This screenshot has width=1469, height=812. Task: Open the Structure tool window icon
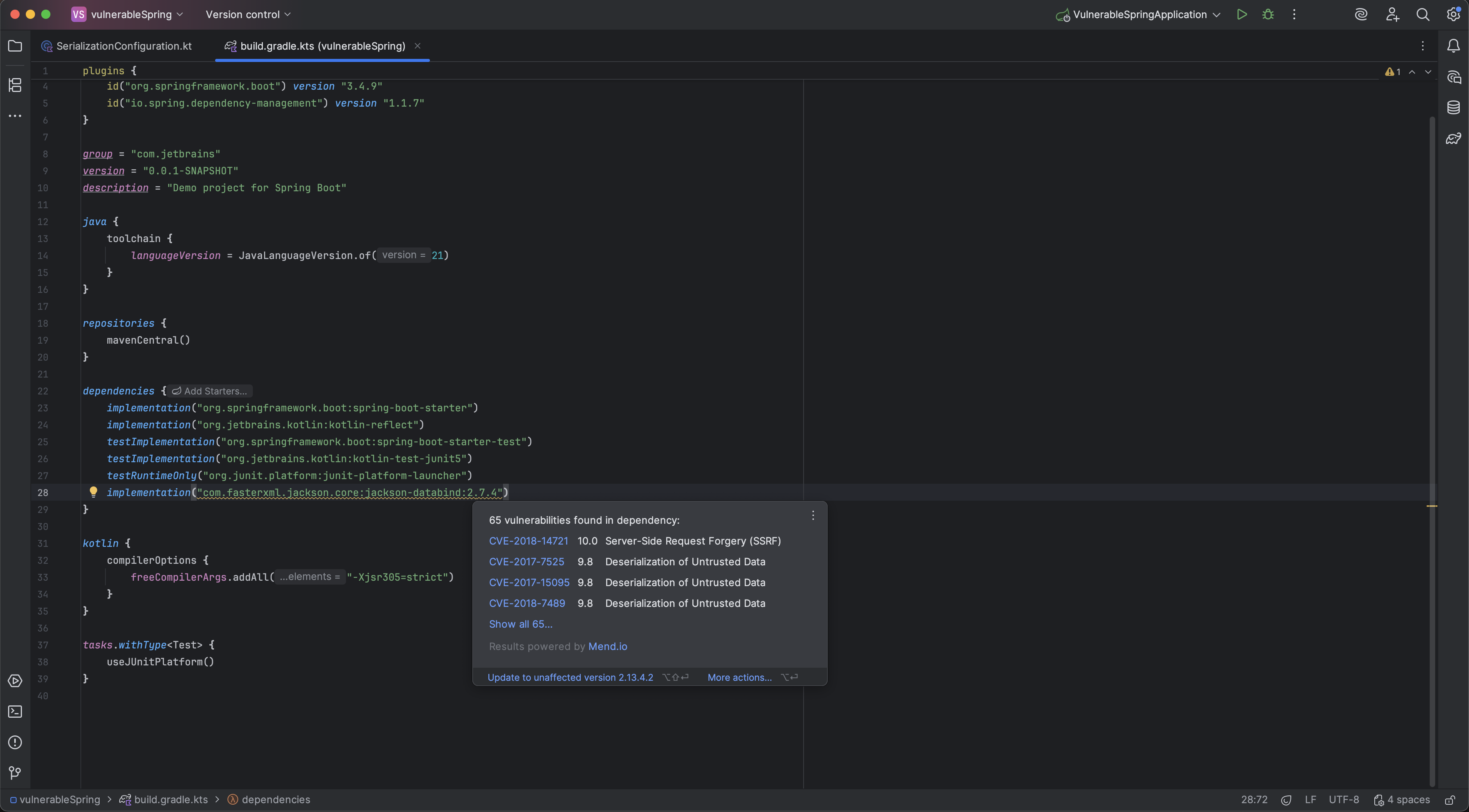[15, 85]
